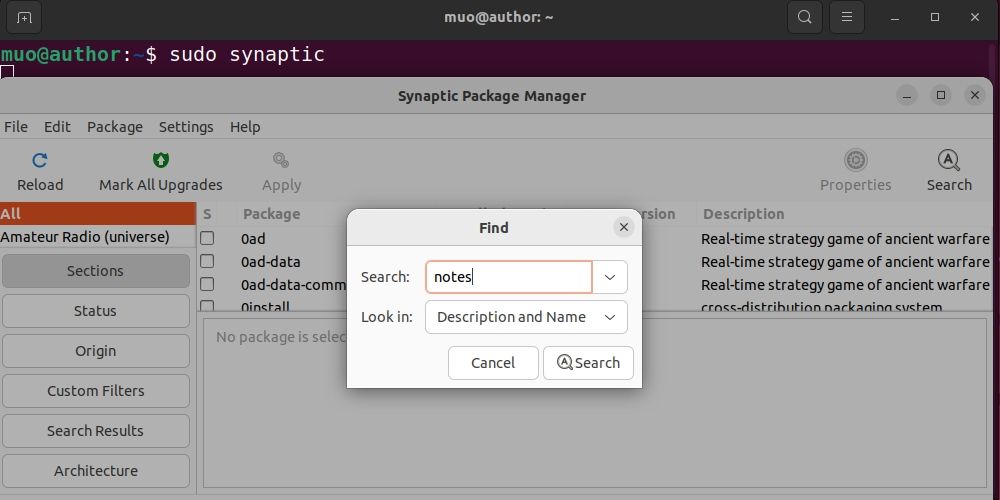Click the Reload toolbar icon
Screen dimensions: 1000x500
click(x=40, y=160)
